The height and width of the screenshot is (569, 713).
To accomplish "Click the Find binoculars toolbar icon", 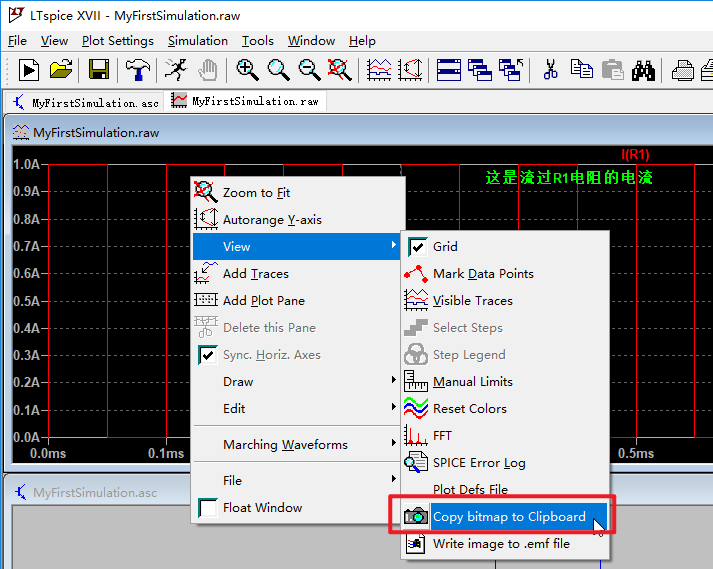I will click(643, 70).
